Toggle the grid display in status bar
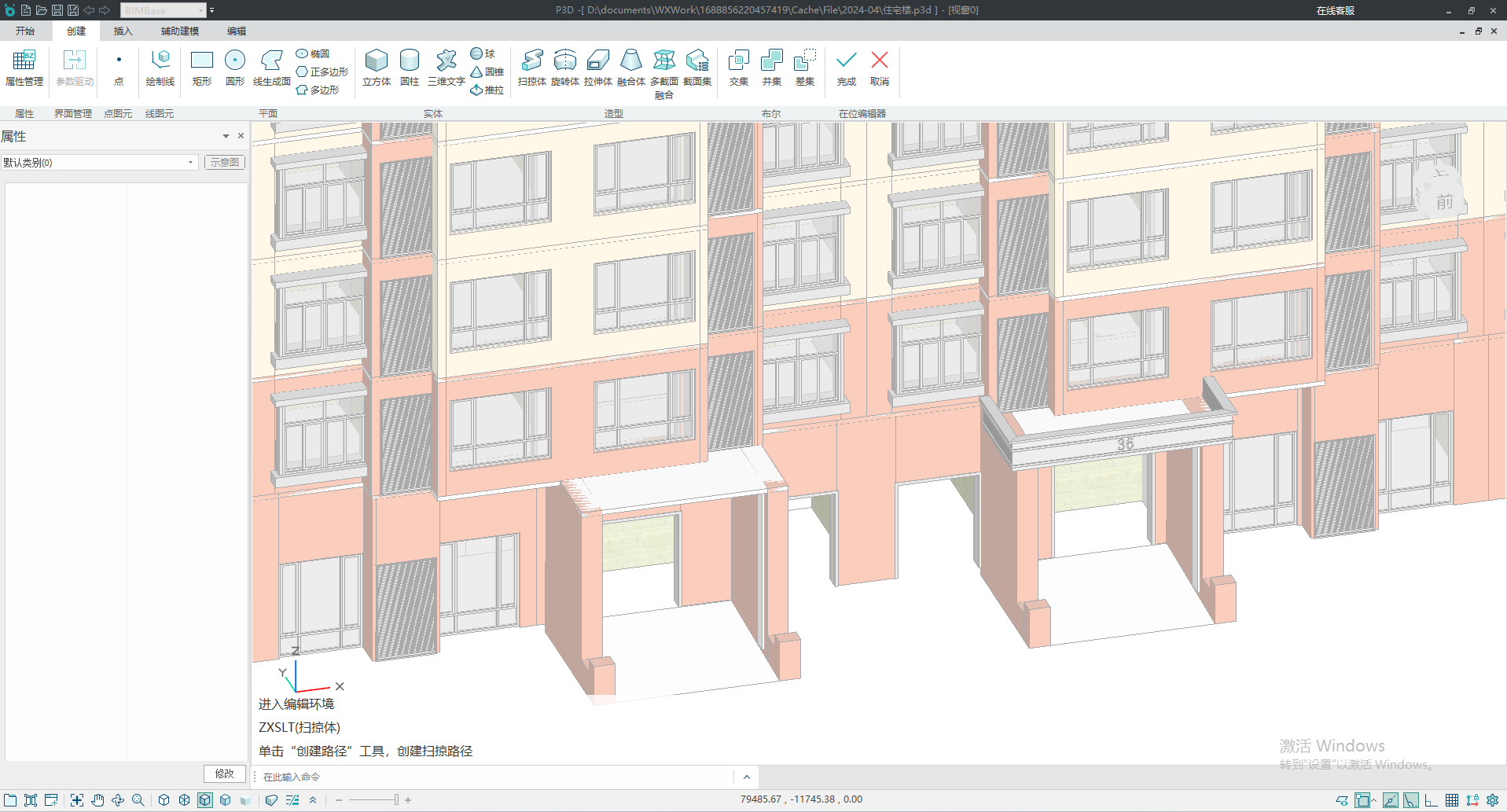Viewport: 1507px width, 812px height. tap(1451, 800)
